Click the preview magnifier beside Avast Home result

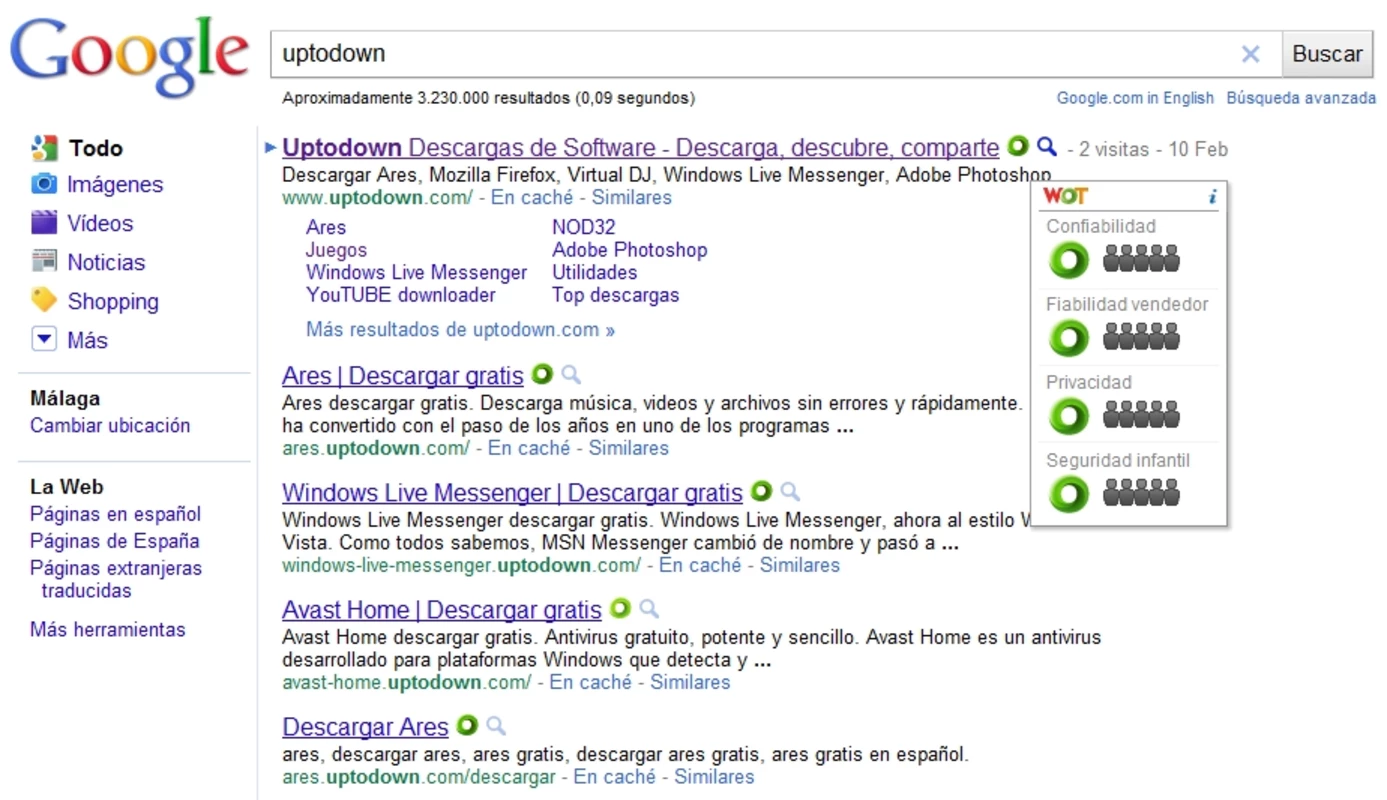pyautogui.click(x=649, y=609)
